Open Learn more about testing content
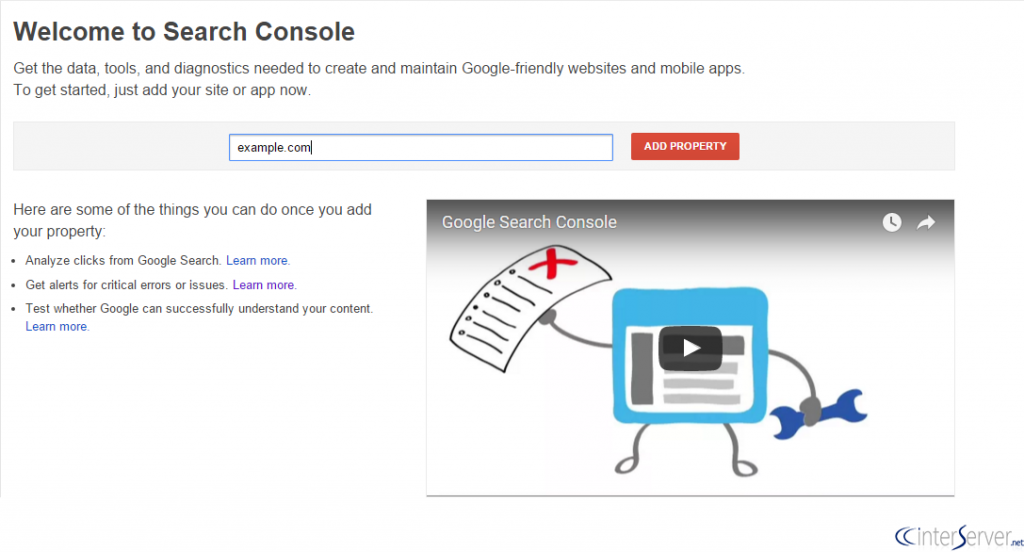Viewport: 1024px width, 552px height. point(56,327)
